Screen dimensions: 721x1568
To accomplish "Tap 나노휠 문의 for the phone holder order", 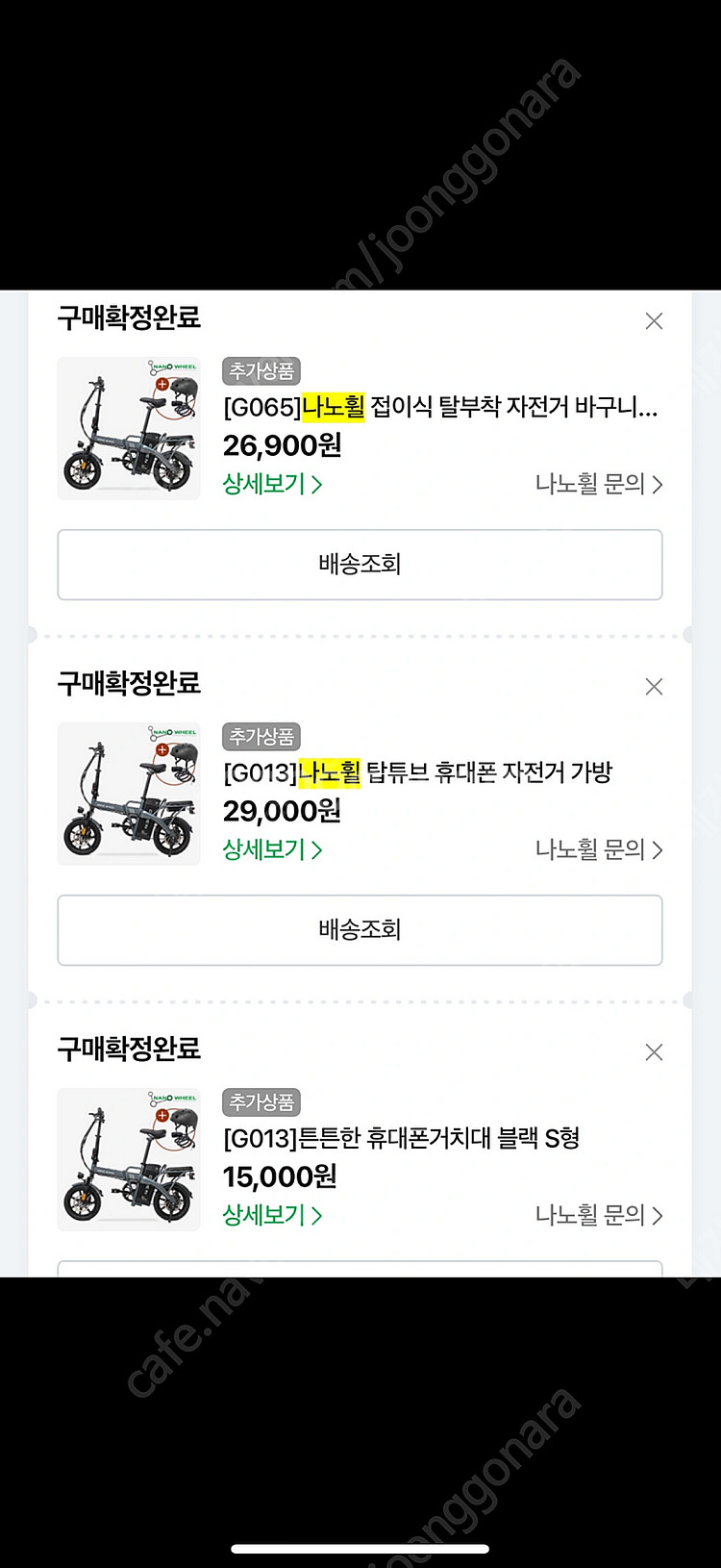I will click(598, 1215).
